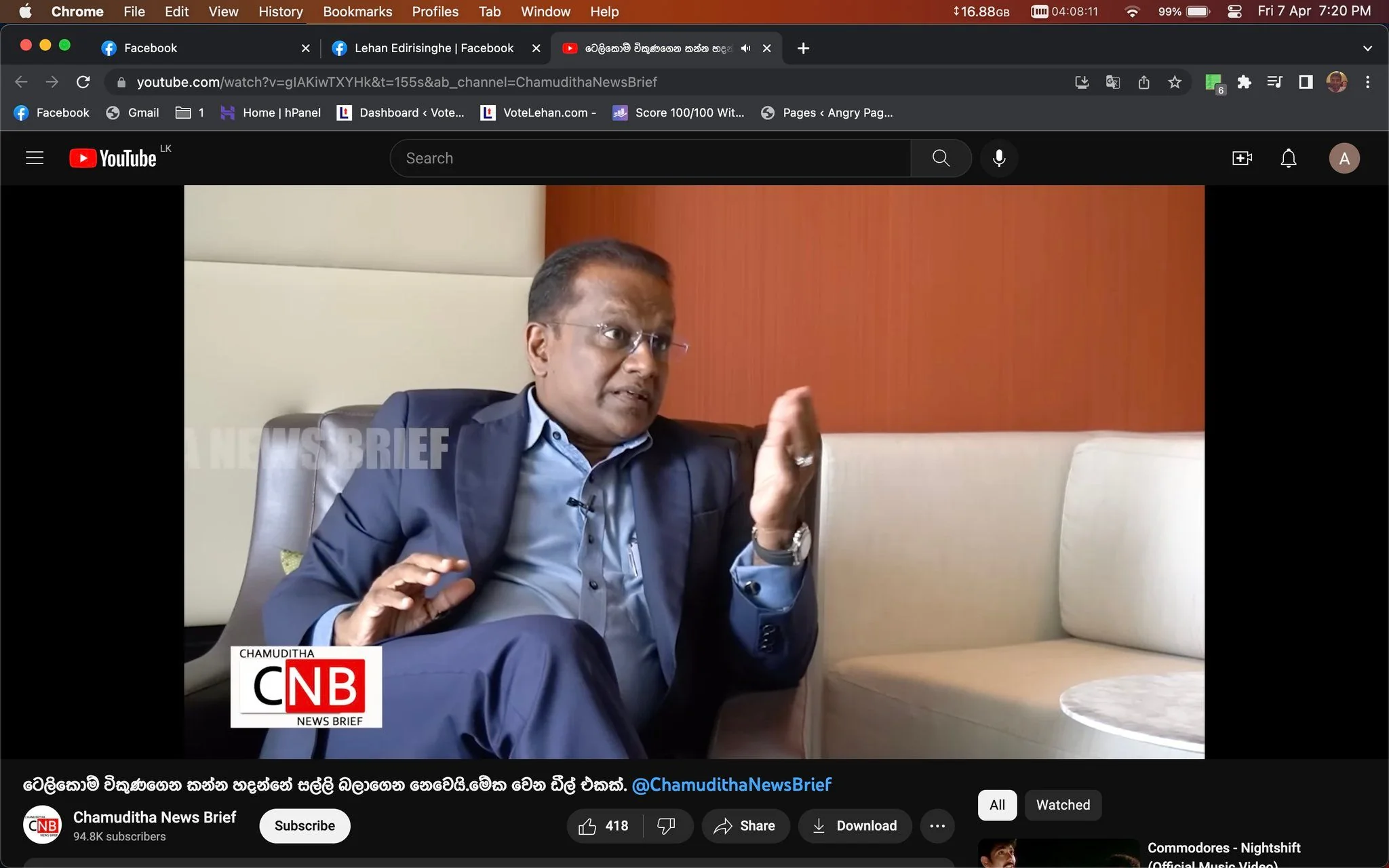
Task: Click the battery 99% status
Action: pos(1183,12)
